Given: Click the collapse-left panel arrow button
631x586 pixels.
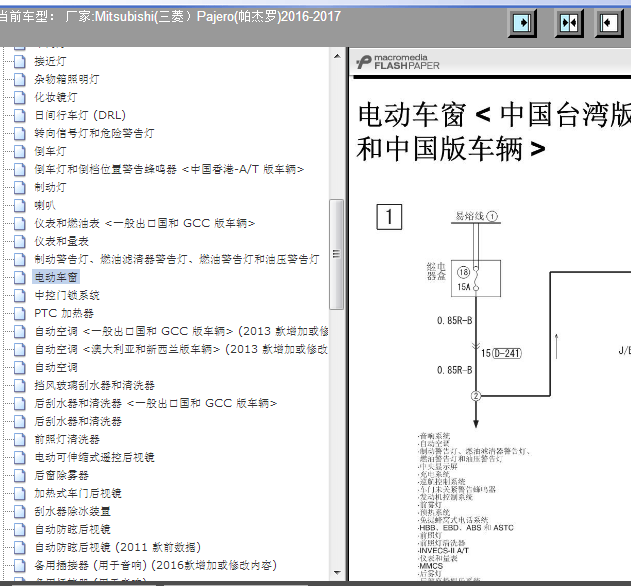Looking at the screenshot, I should coord(609,23).
